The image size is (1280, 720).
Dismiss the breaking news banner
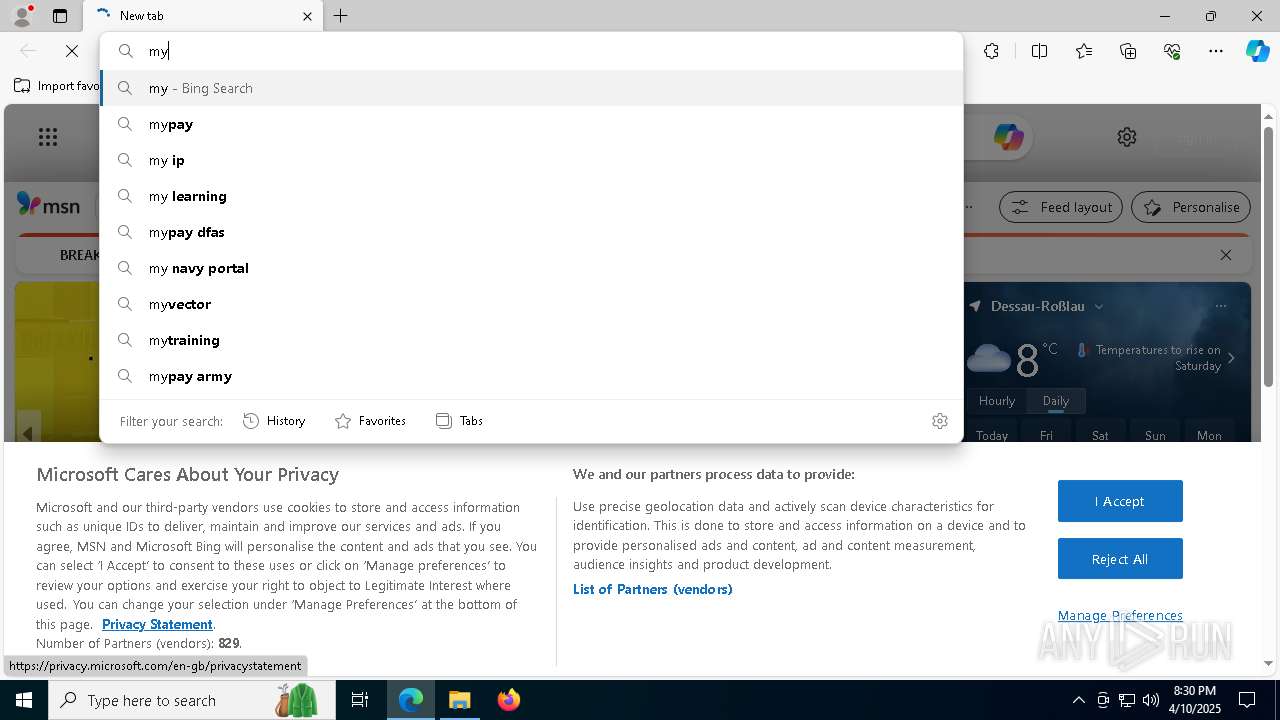pyautogui.click(x=1226, y=255)
